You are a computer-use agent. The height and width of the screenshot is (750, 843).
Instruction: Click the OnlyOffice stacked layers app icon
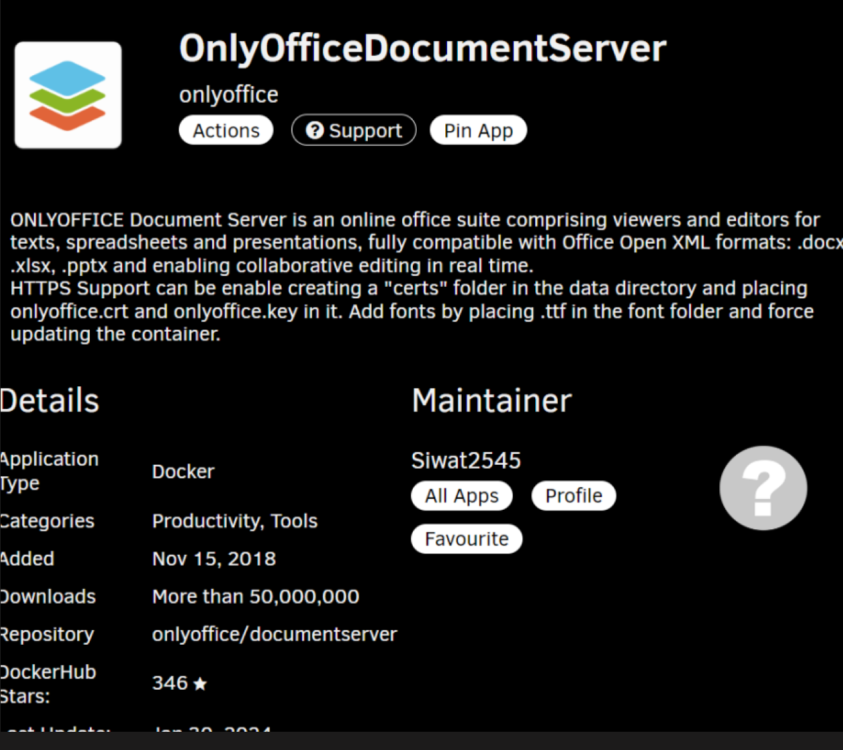tap(68, 95)
